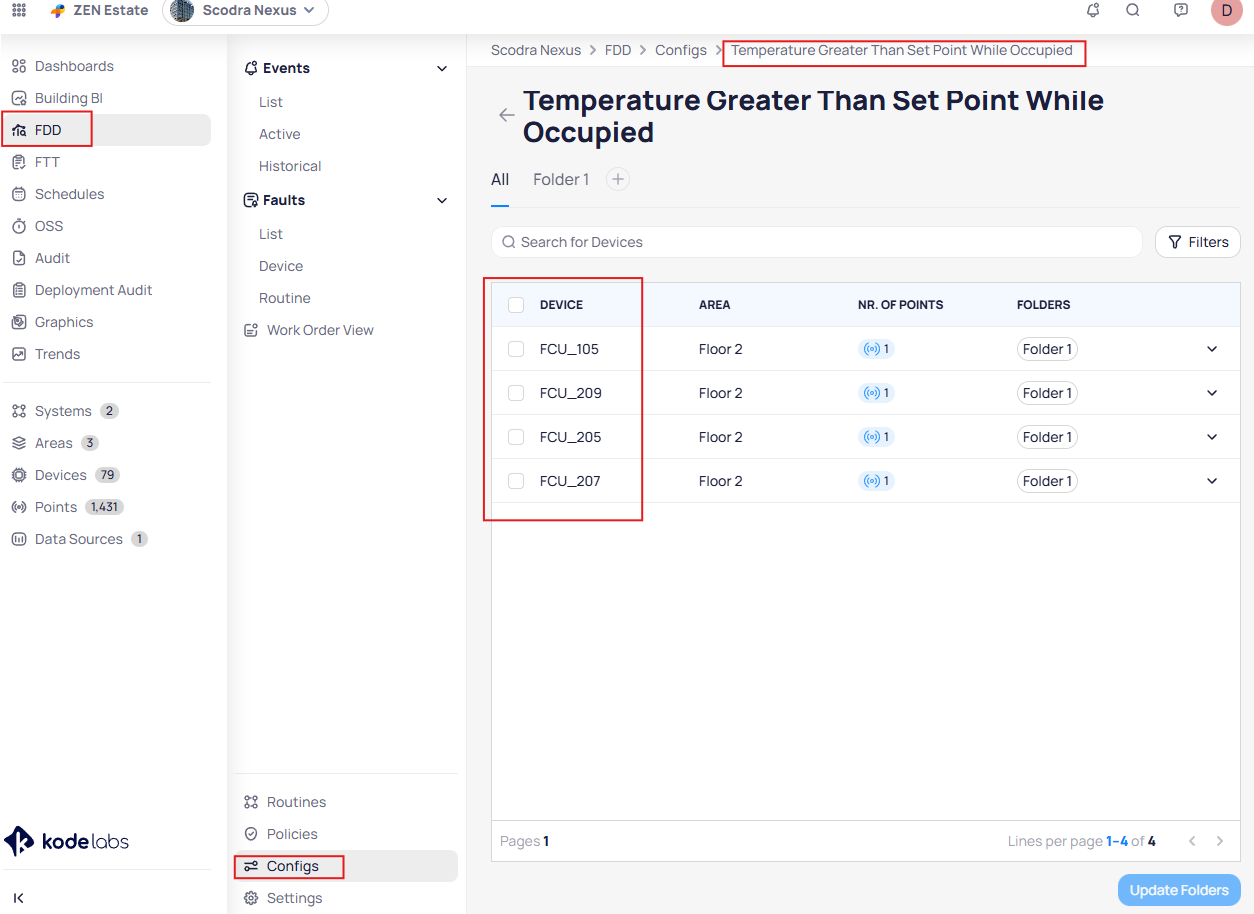Open the Scodra Nexus building dropdown
Viewport: 1254px width, 914px height.
(246, 11)
